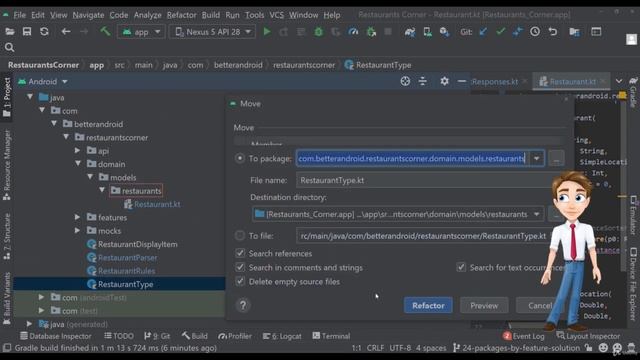Select the To file radio button
The width and height of the screenshot is (640, 360).
pyautogui.click(x=240, y=236)
